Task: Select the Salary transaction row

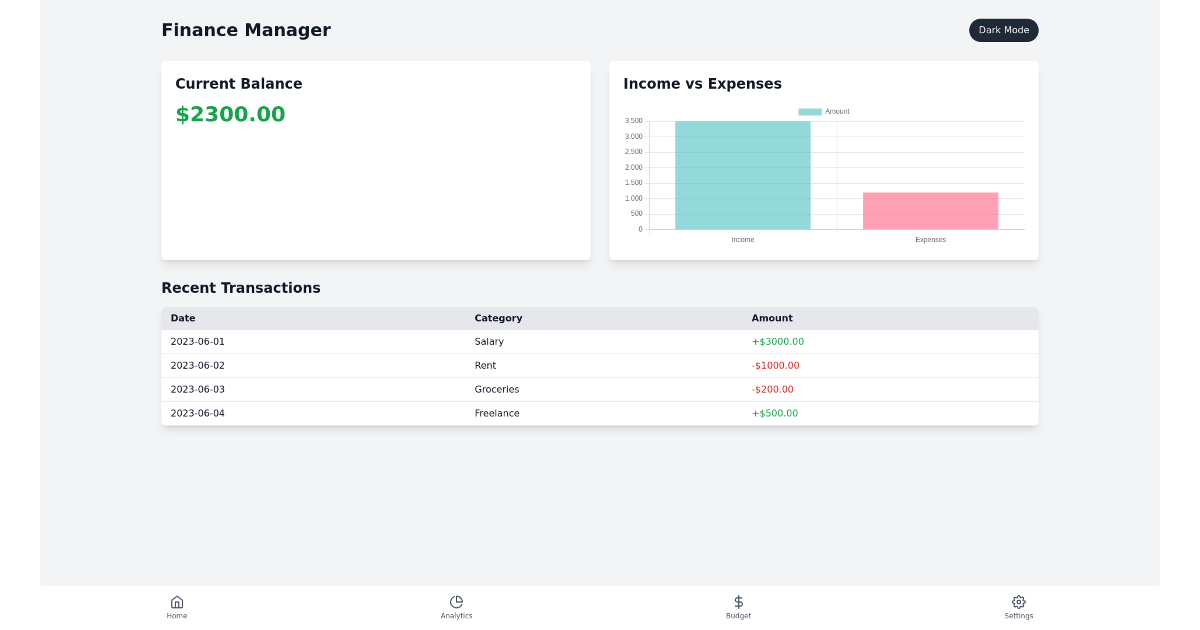Action: tap(600, 341)
